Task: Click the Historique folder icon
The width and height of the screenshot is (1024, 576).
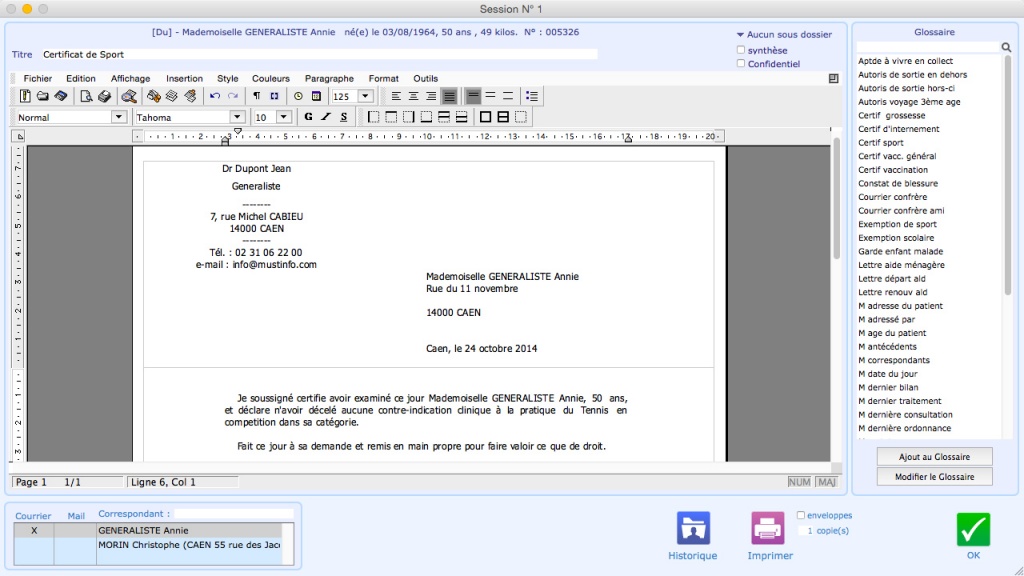Action: point(693,528)
